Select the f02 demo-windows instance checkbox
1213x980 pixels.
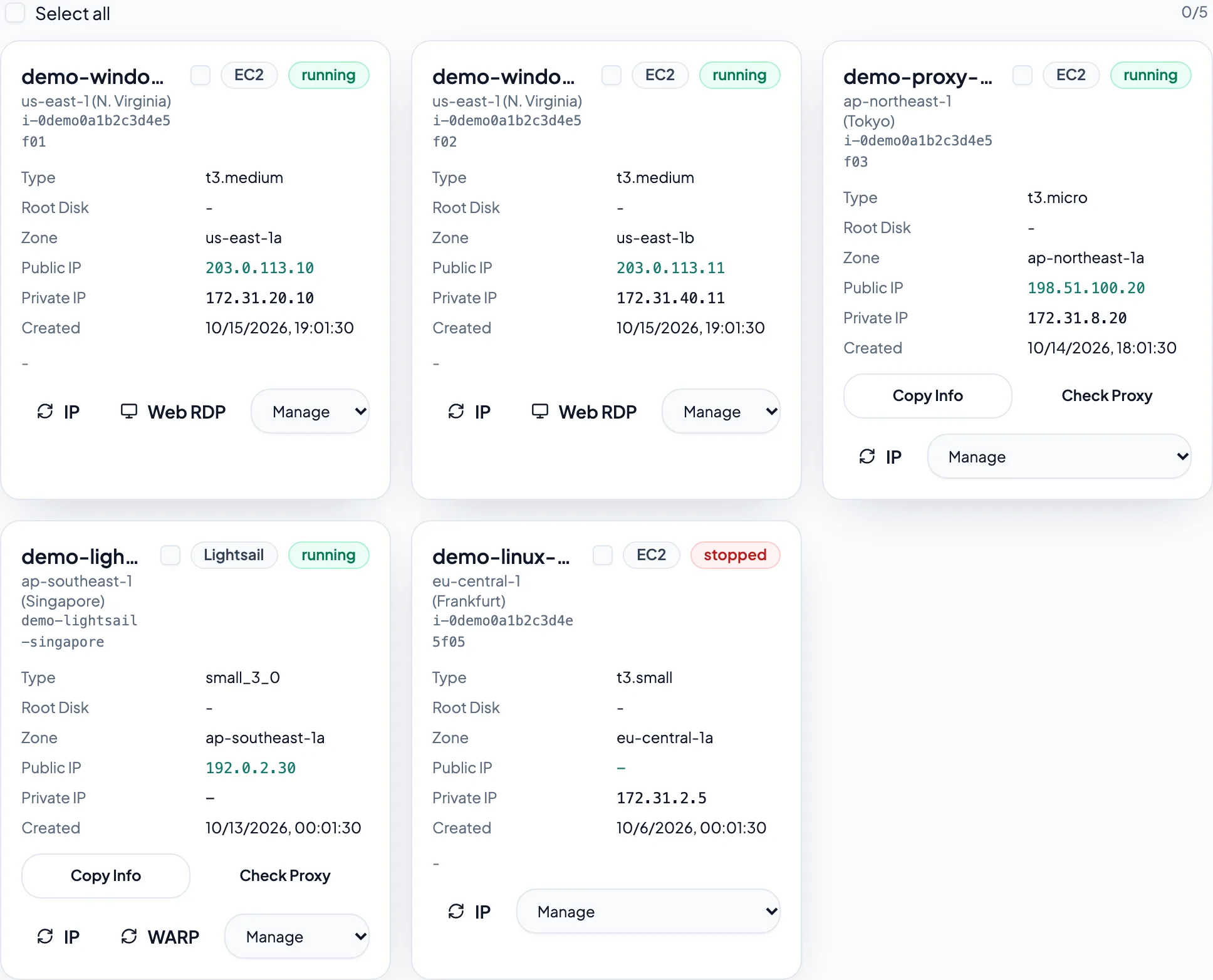tap(612, 75)
